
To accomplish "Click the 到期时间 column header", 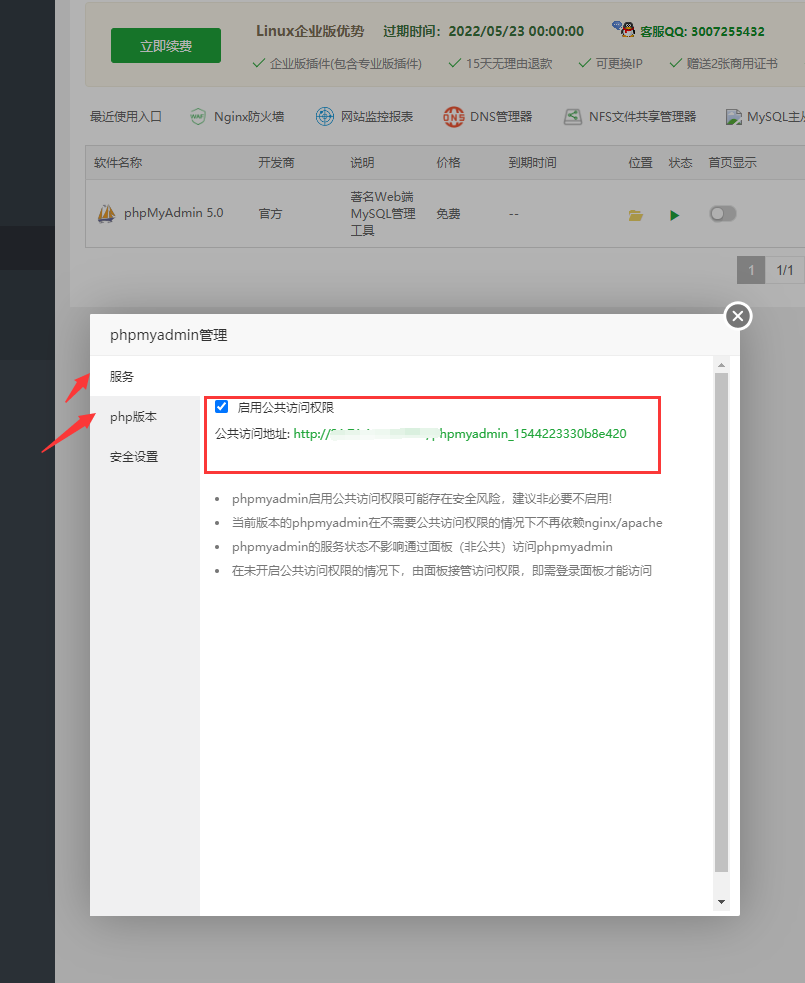I will pyautogui.click(x=532, y=163).
